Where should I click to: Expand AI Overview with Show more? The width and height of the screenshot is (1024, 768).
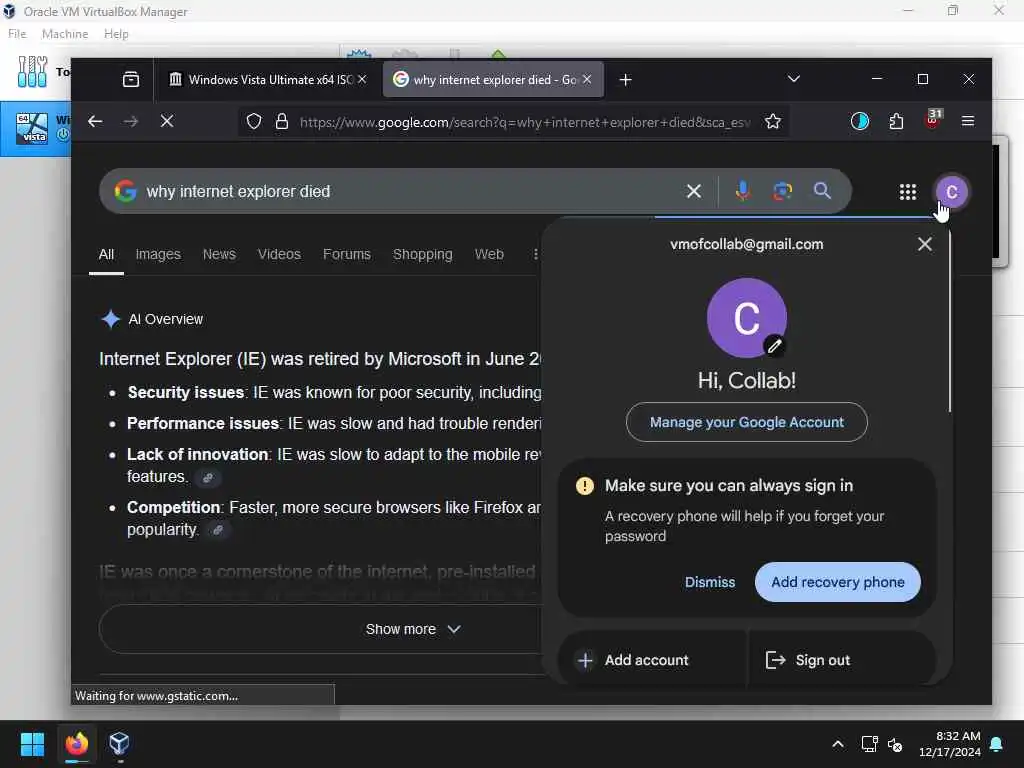(413, 629)
